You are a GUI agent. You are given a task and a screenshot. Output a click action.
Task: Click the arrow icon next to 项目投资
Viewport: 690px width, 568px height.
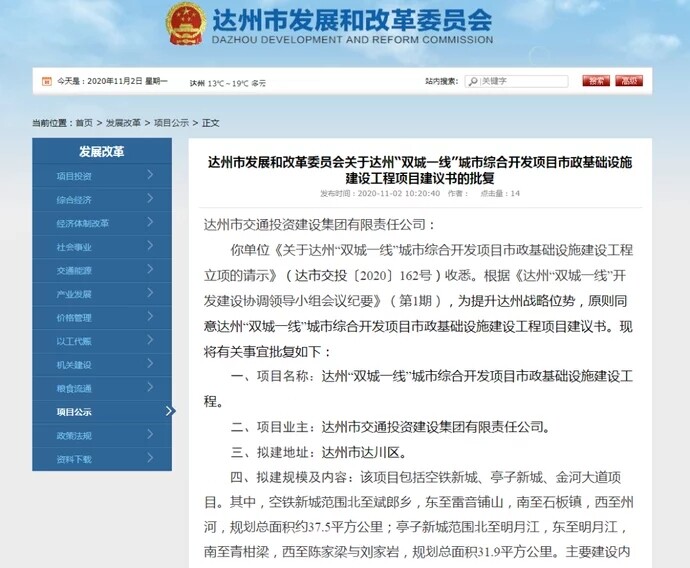150,175
